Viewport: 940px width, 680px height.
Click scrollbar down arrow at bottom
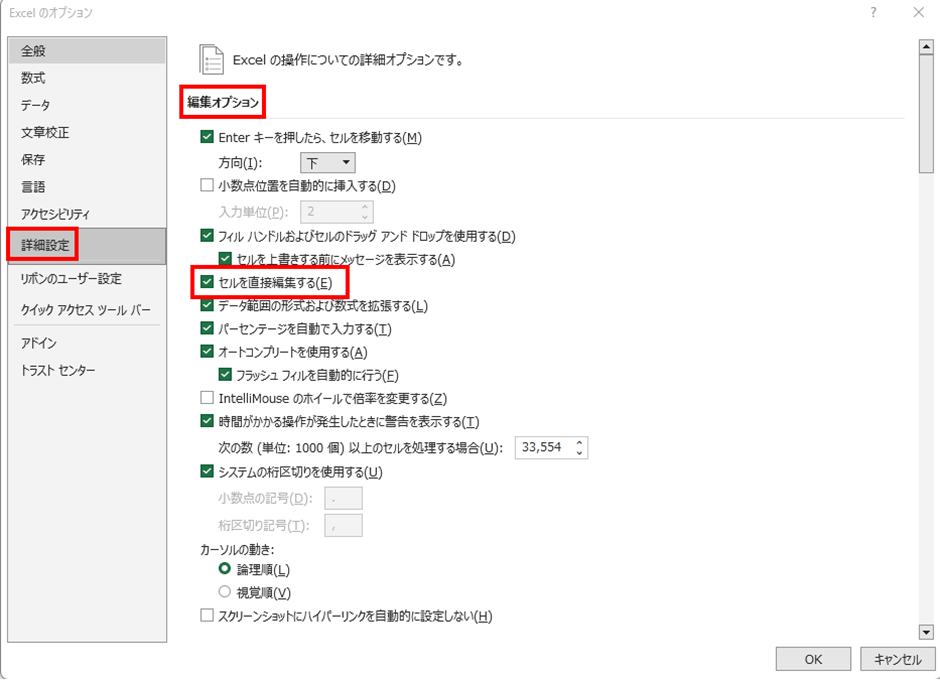tap(926, 631)
